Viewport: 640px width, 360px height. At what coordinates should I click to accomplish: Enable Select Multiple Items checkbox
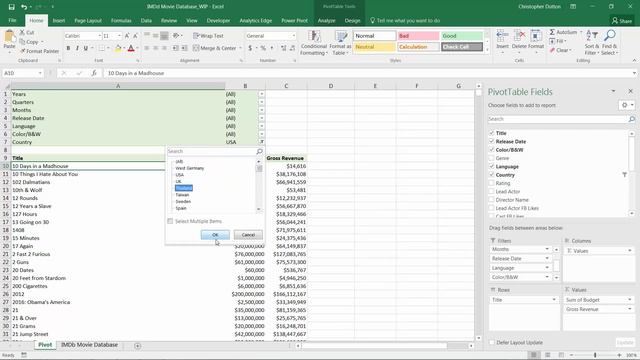coord(170,221)
